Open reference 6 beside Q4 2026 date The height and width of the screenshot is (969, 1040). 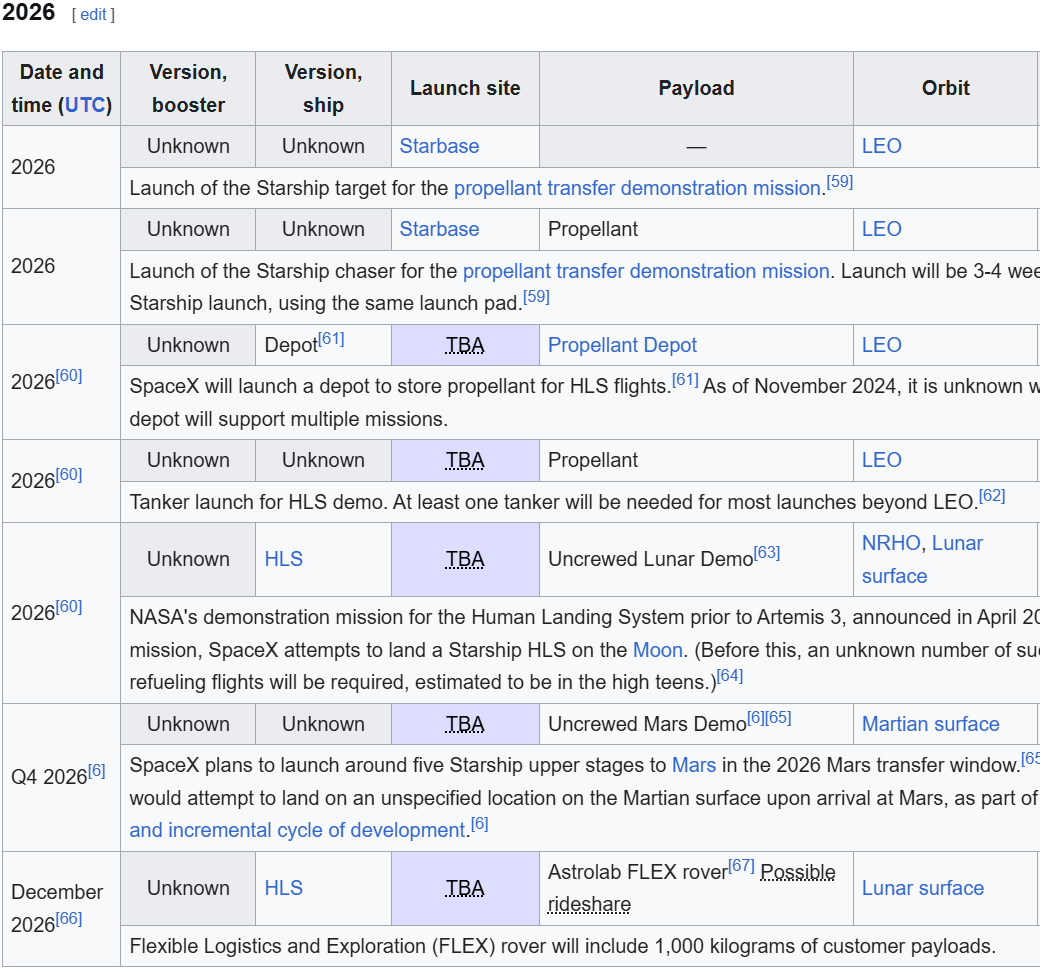[97, 771]
